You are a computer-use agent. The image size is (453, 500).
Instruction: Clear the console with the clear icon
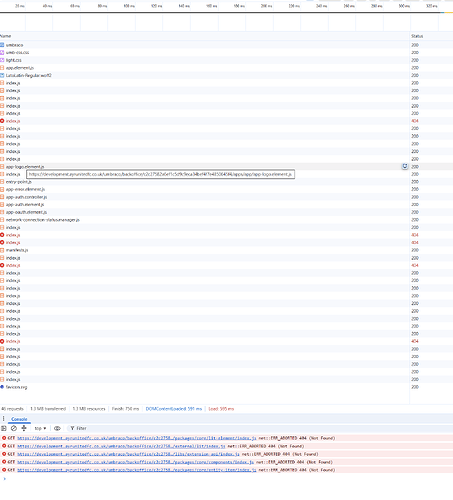14,428
